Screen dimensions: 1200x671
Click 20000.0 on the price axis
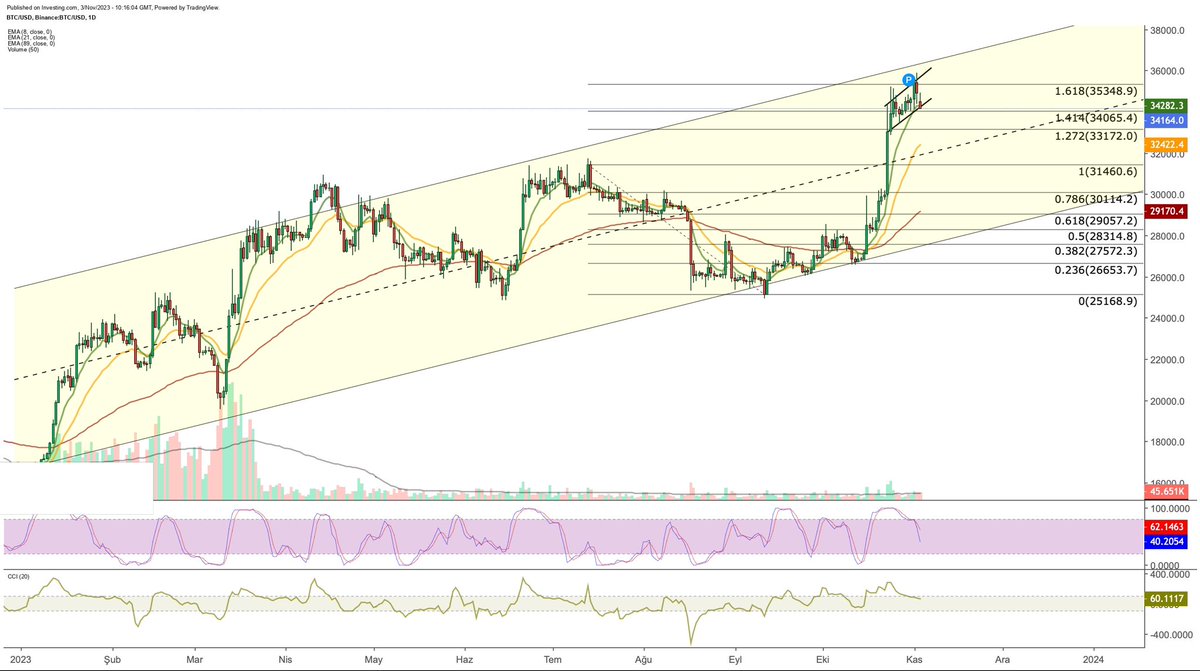click(x=1169, y=401)
